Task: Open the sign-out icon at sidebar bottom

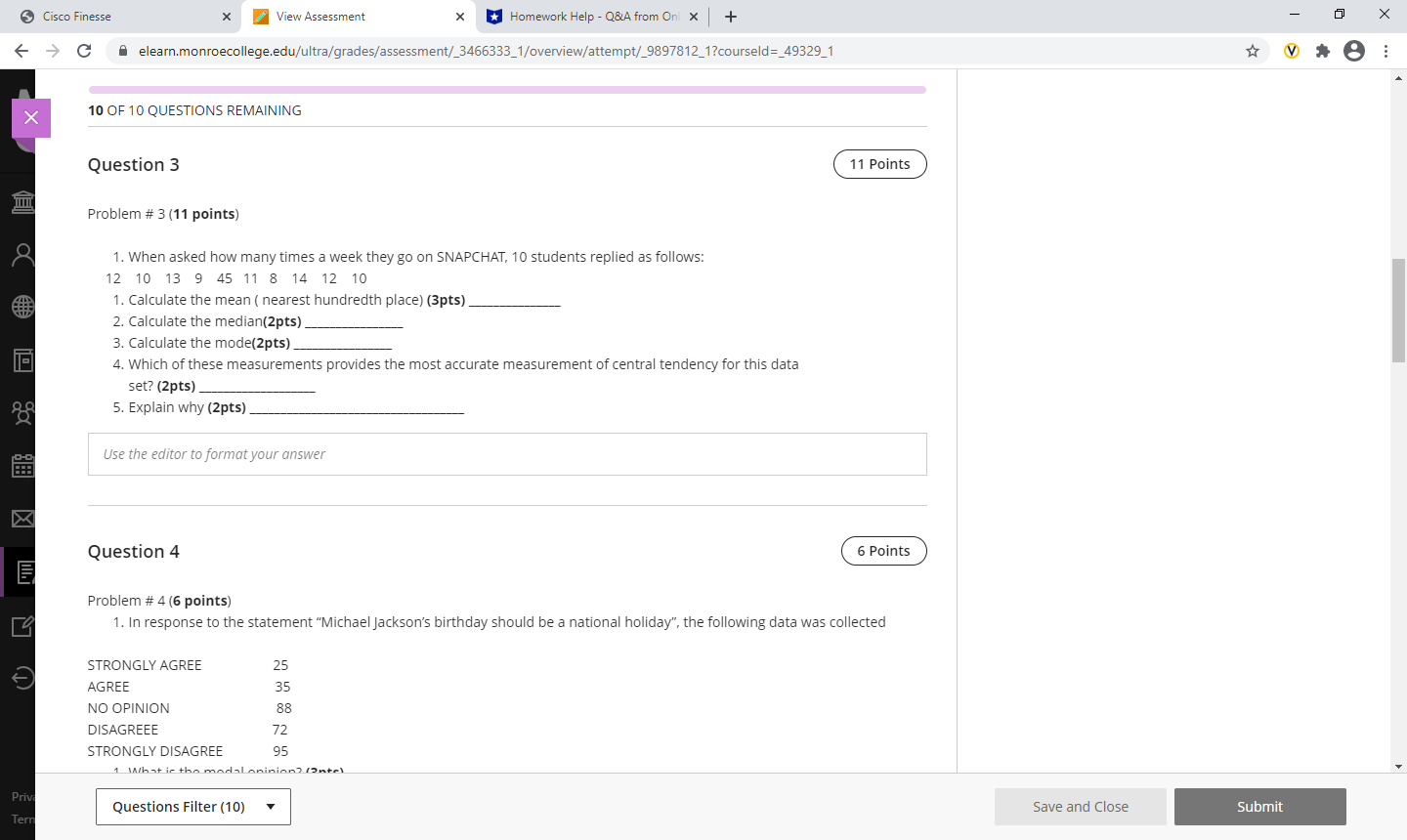Action: tap(21, 677)
